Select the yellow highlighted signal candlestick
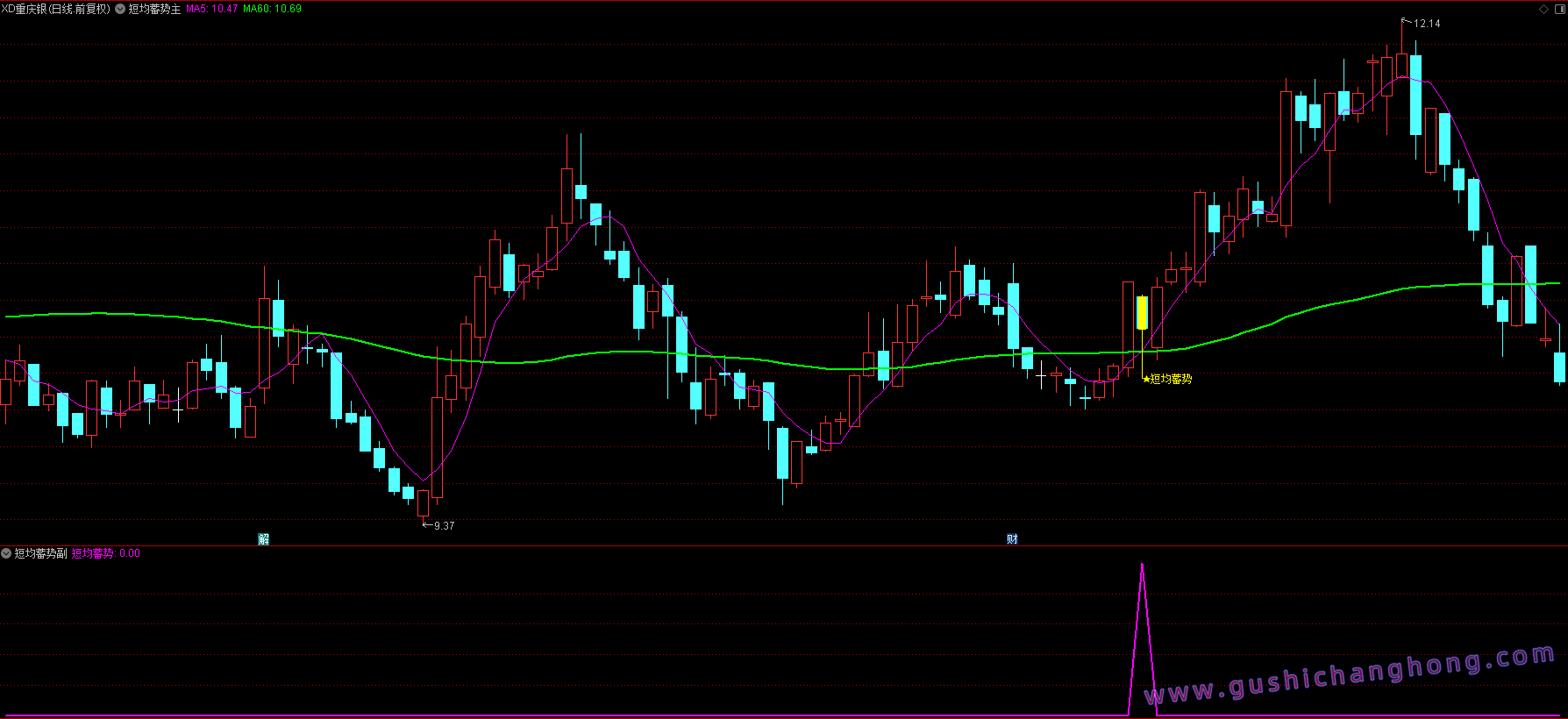1568x719 pixels. pyautogui.click(x=1142, y=313)
